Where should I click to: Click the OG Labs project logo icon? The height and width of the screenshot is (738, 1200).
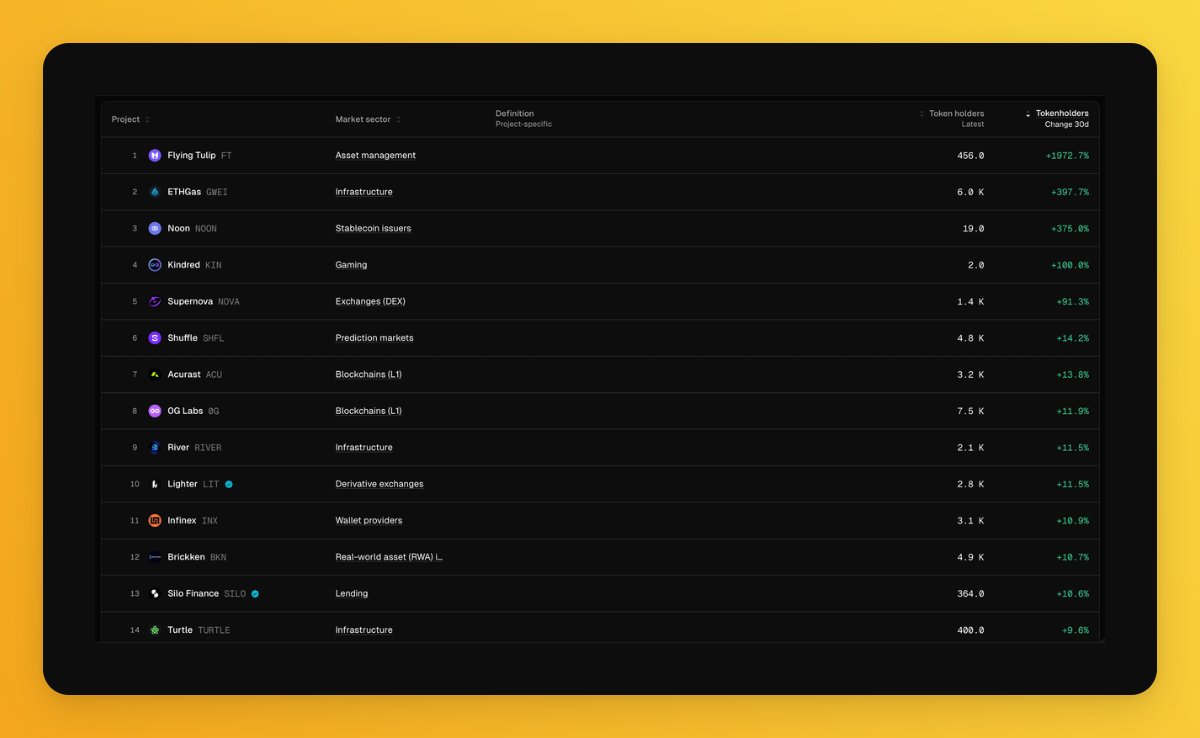[155, 411]
